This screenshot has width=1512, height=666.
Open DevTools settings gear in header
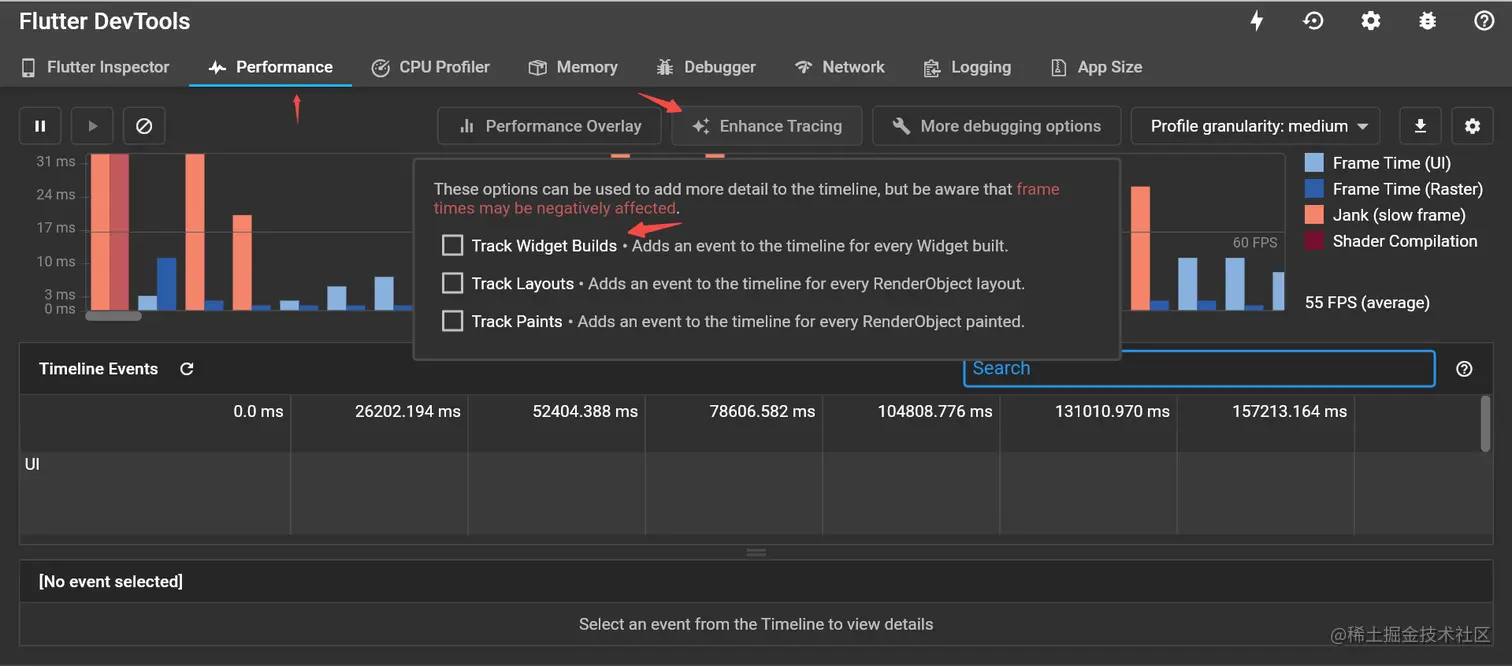click(1371, 21)
